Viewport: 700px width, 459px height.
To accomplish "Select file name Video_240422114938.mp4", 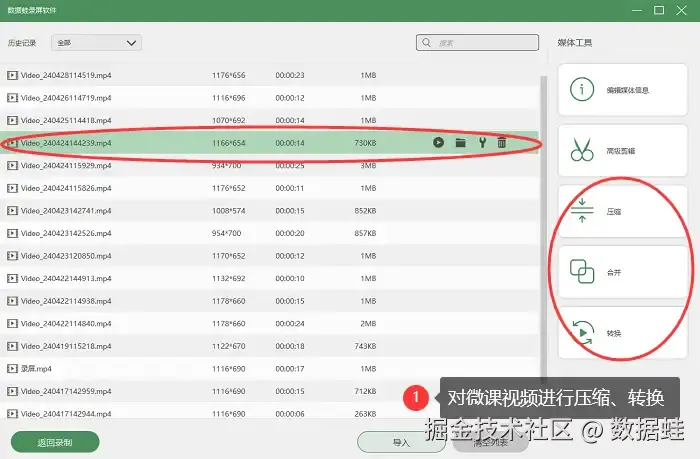I will pos(66,301).
